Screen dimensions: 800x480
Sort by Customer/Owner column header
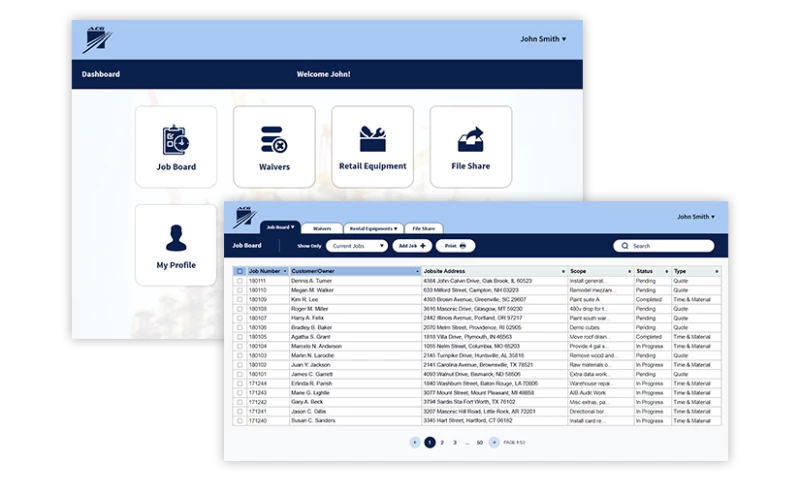[x=355, y=271]
